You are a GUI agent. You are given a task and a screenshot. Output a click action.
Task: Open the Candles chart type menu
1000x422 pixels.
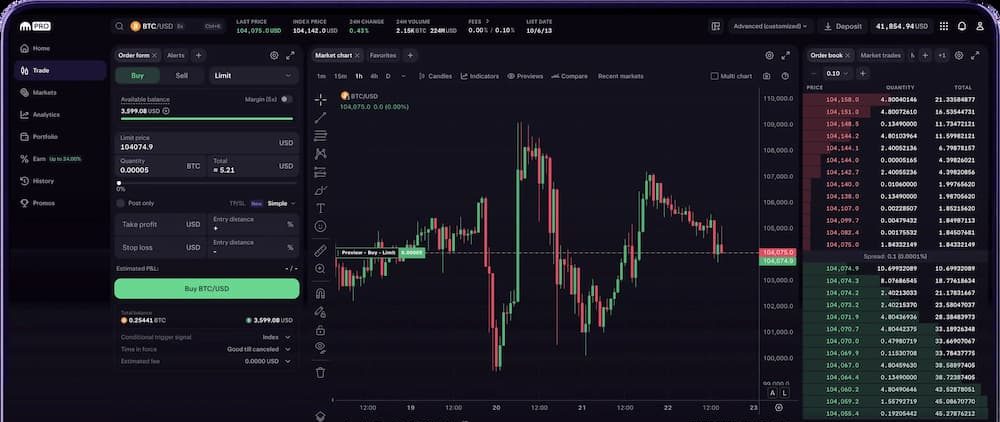[436, 76]
